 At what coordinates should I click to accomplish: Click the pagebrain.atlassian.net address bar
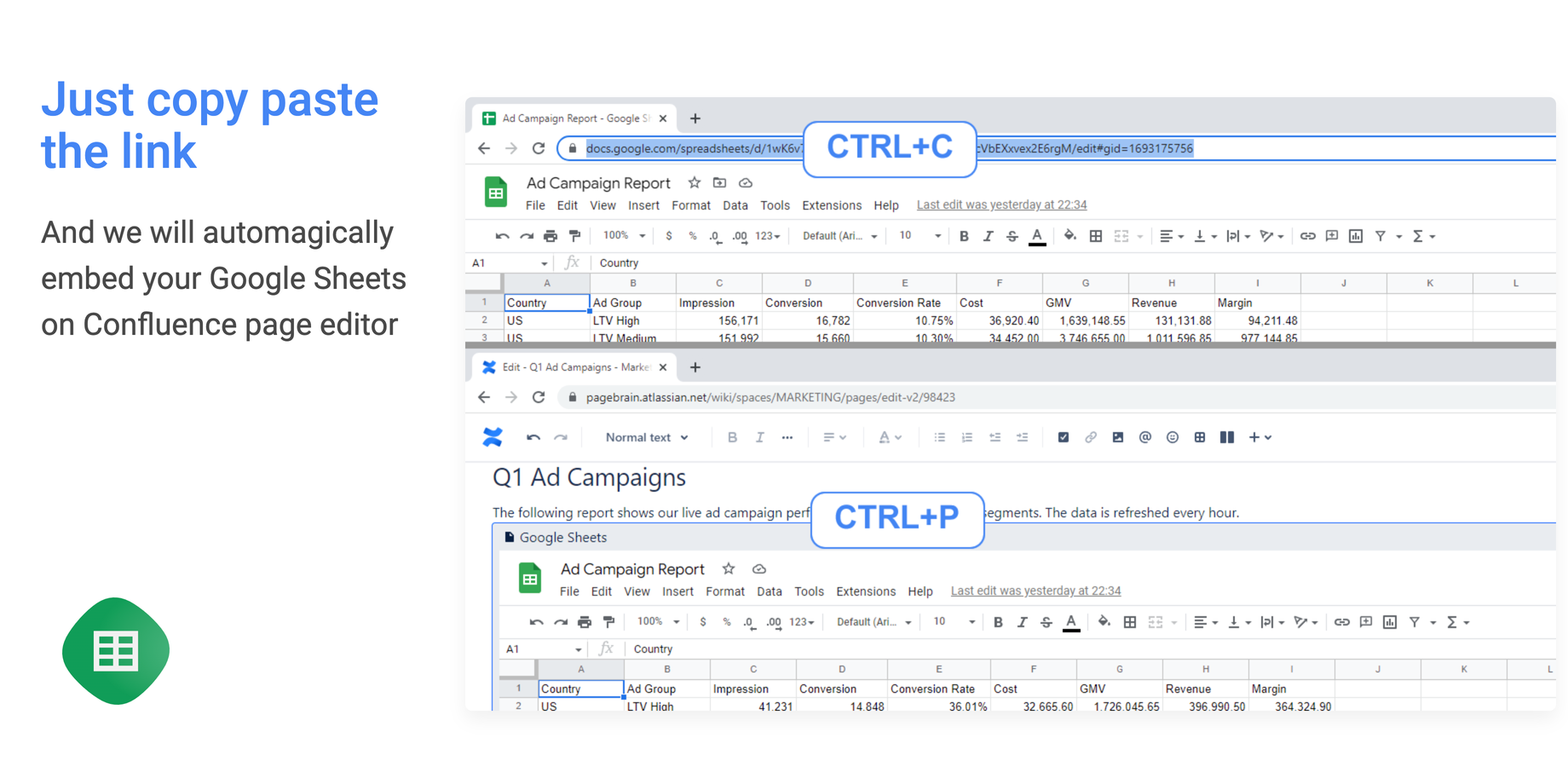point(1057,397)
